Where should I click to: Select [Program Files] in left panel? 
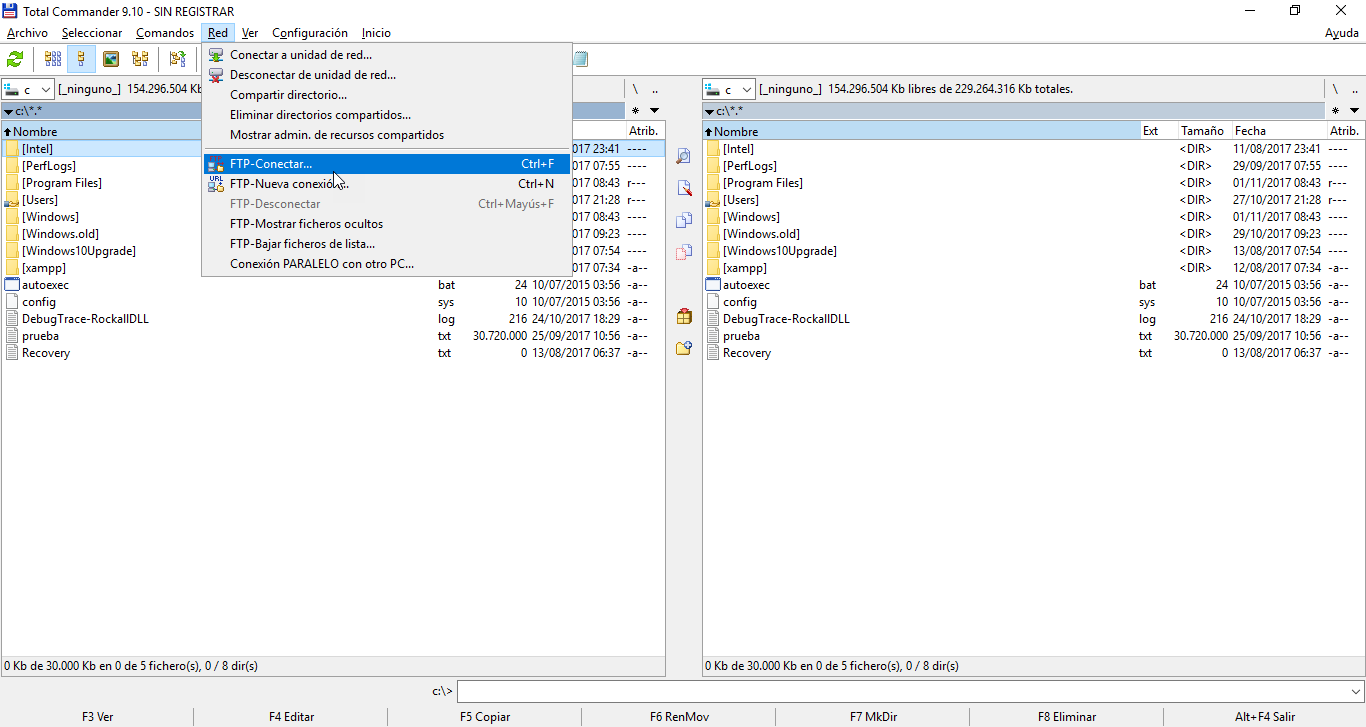coord(62,183)
